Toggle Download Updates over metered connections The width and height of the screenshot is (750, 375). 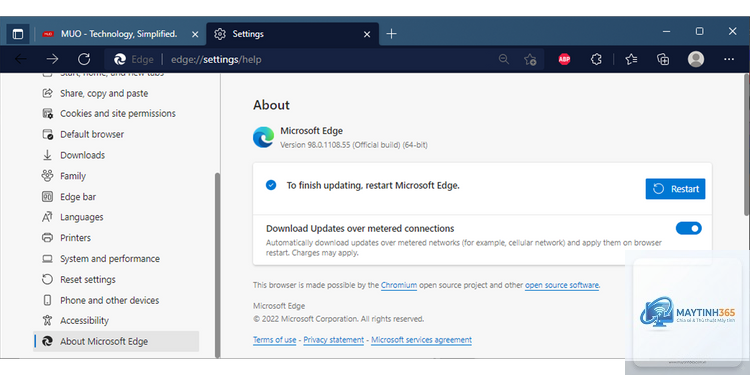click(x=688, y=229)
